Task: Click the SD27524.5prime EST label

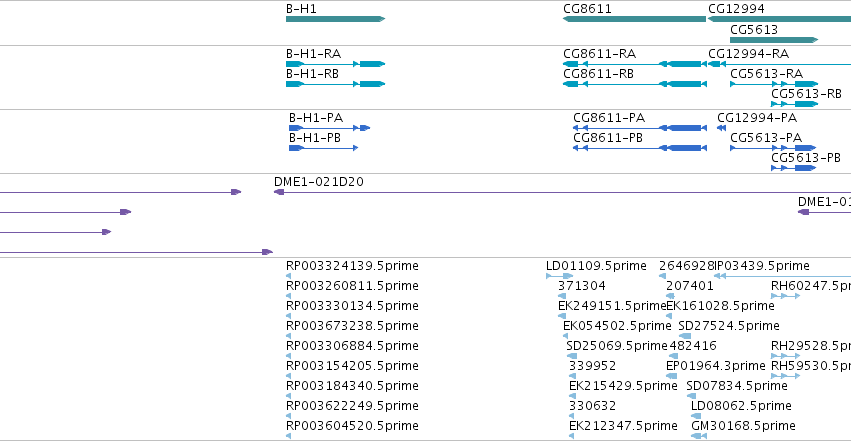Action: tap(728, 325)
